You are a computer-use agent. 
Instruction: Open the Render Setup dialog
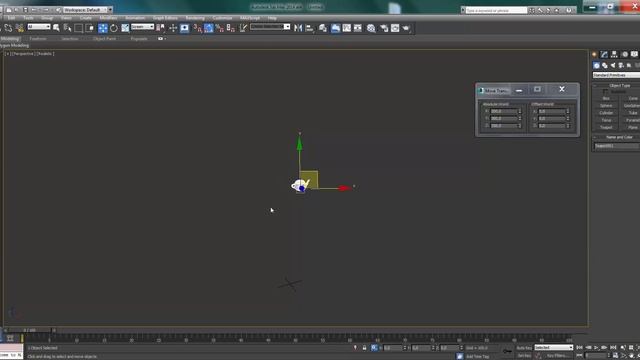coord(384,28)
